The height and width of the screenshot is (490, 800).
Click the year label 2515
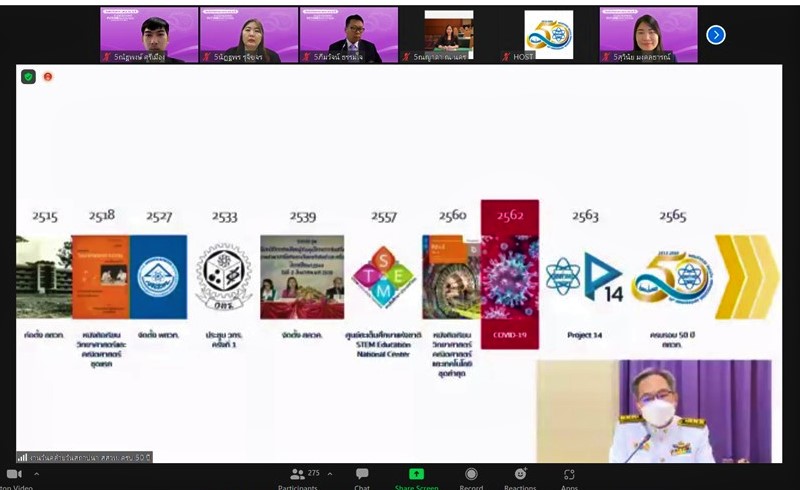(45, 216)
